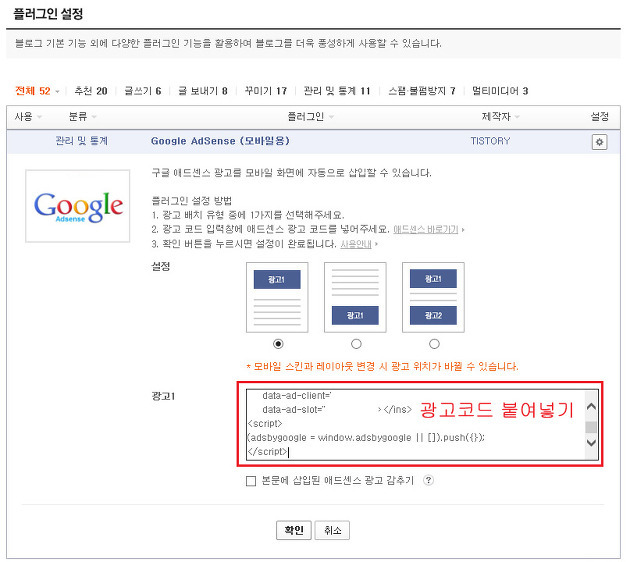Switch to the 꾸미기 17 tab
The width and height of the screenshot is (630, 562).
click(266, 91)
